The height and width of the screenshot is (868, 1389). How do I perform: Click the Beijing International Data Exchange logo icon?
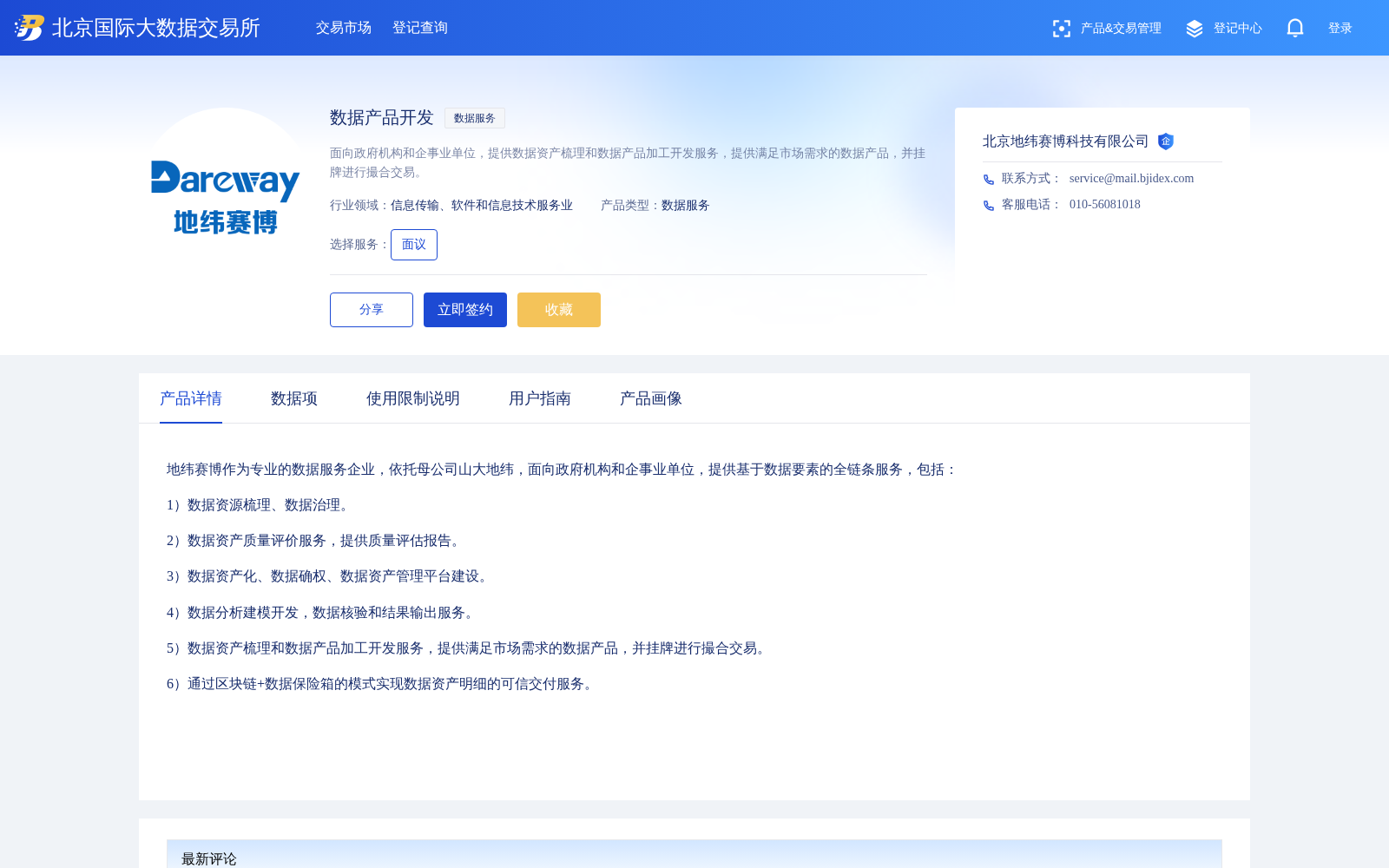click(30, 28)
